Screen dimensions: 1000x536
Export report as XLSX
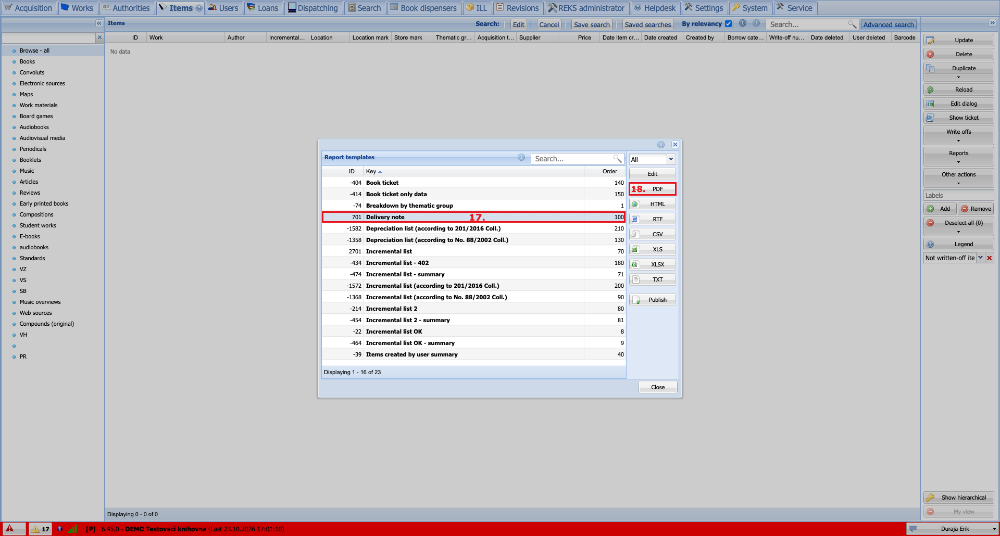(652, 264)
